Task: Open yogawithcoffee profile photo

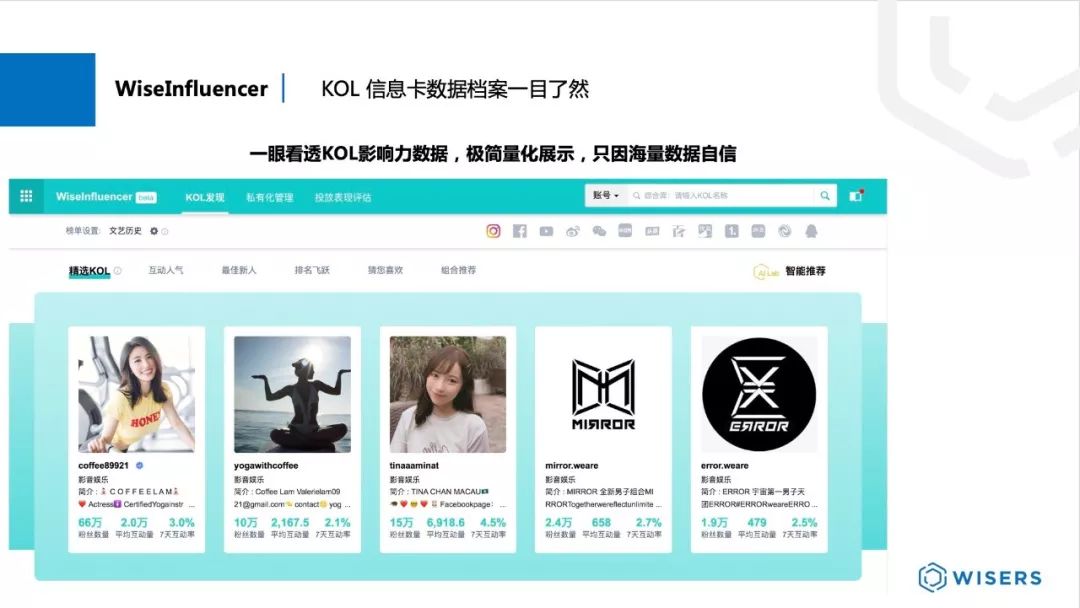Action: click(292, 395)
